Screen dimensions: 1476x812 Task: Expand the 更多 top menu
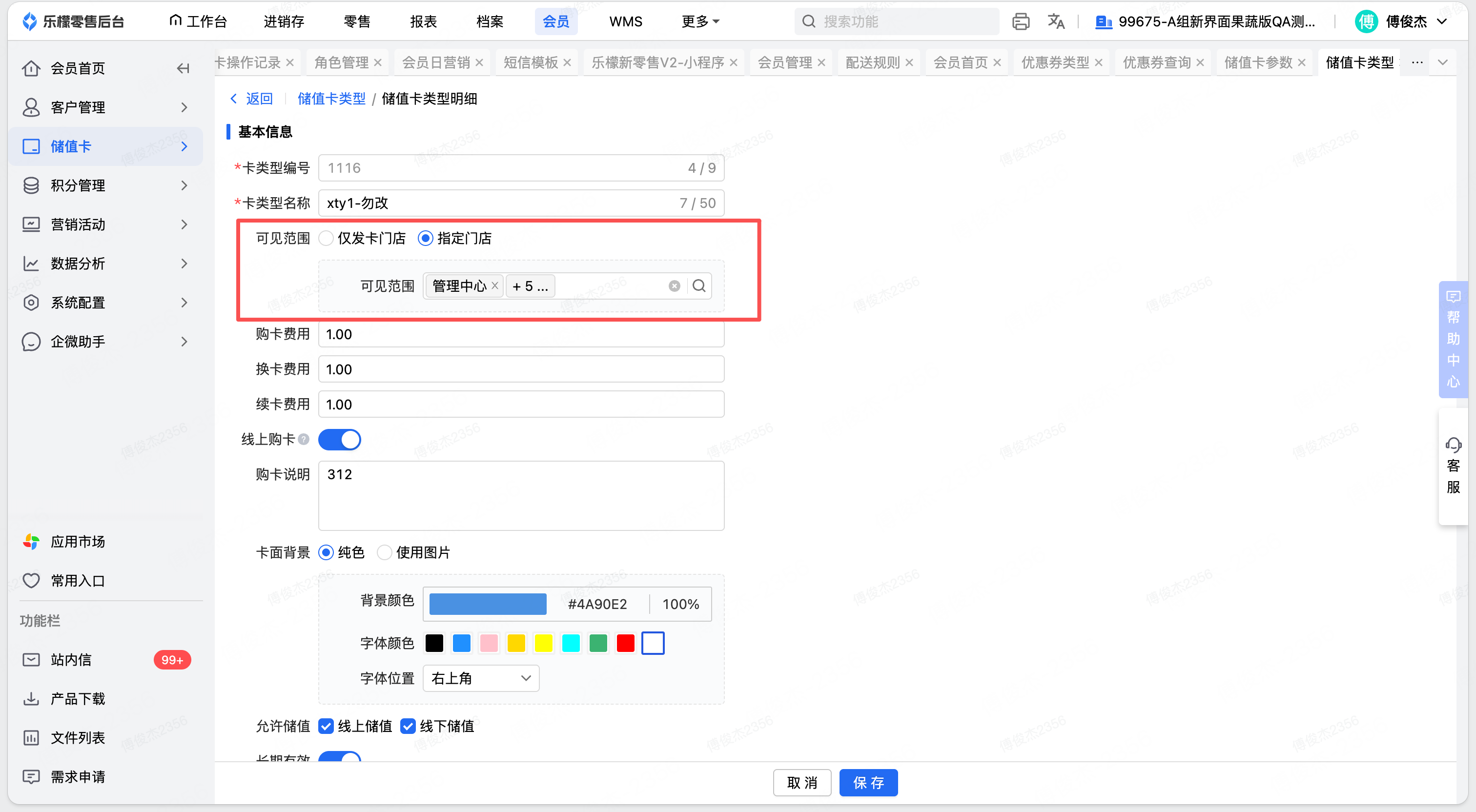(x=700, y=22)
